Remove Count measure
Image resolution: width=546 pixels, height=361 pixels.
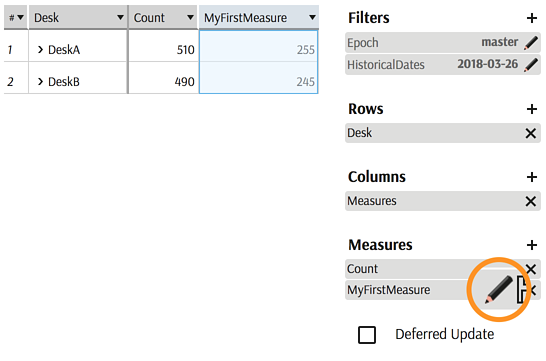pyautogui.click(x=531, y=269)
